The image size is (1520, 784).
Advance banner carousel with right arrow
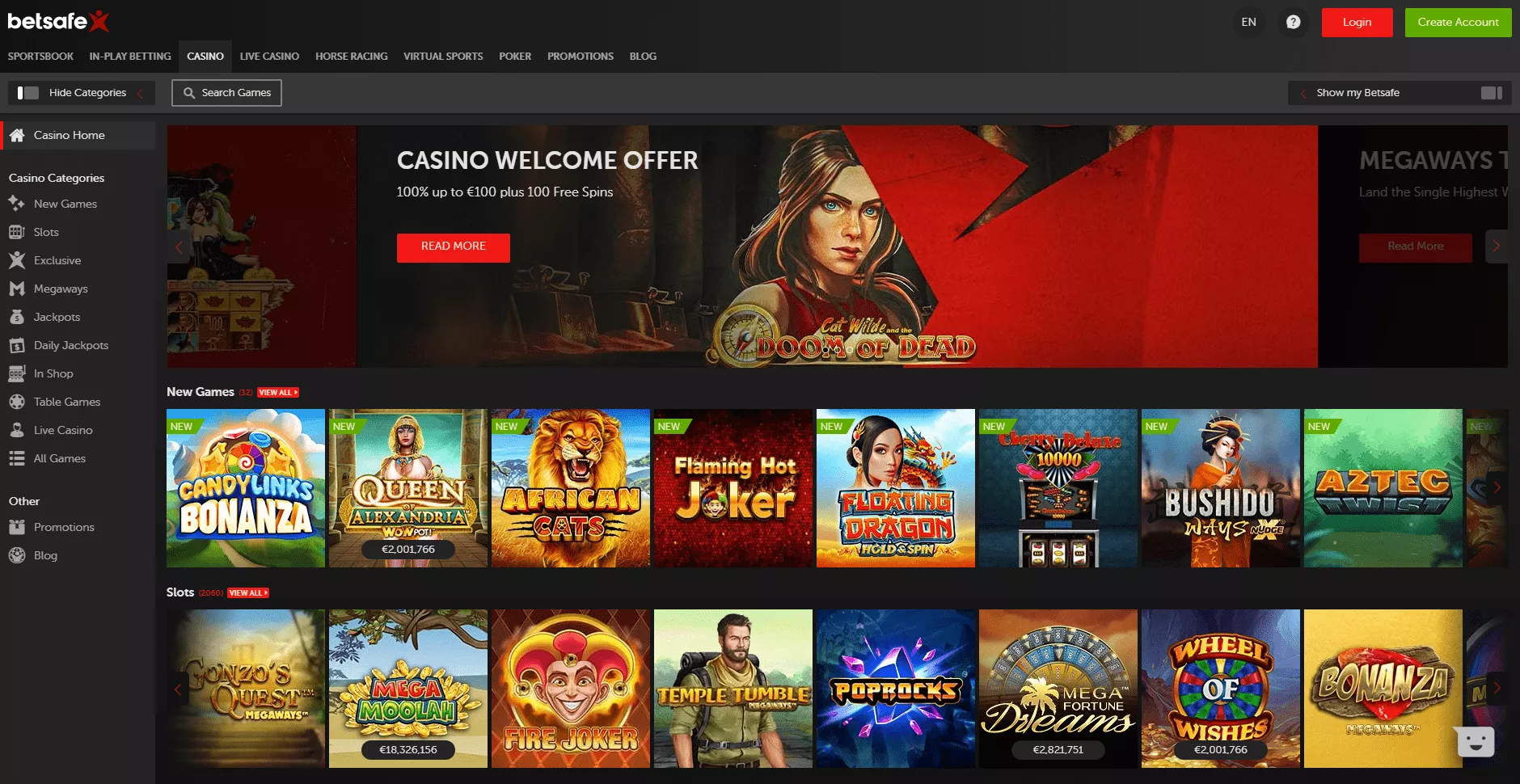[1497, 247]
